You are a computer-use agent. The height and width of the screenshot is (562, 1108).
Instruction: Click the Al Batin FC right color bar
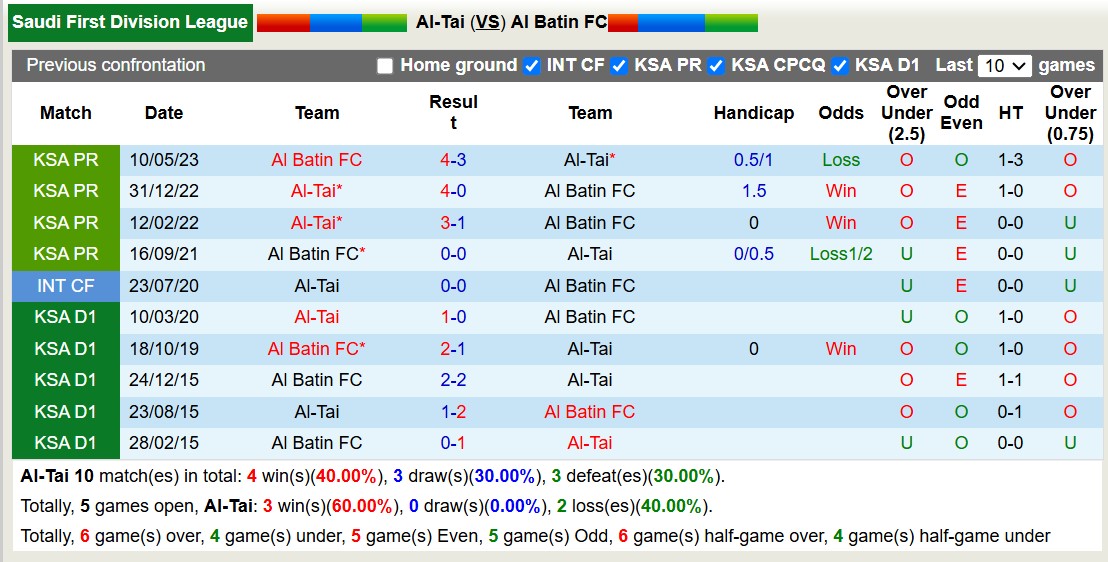[682, 23]
